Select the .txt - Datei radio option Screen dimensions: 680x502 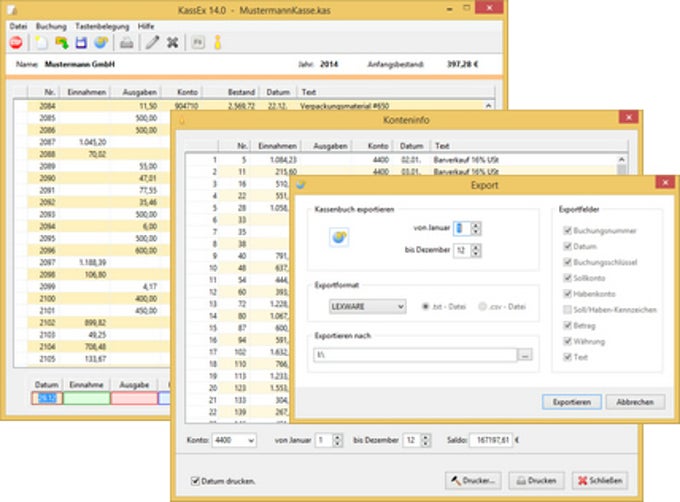425,306
